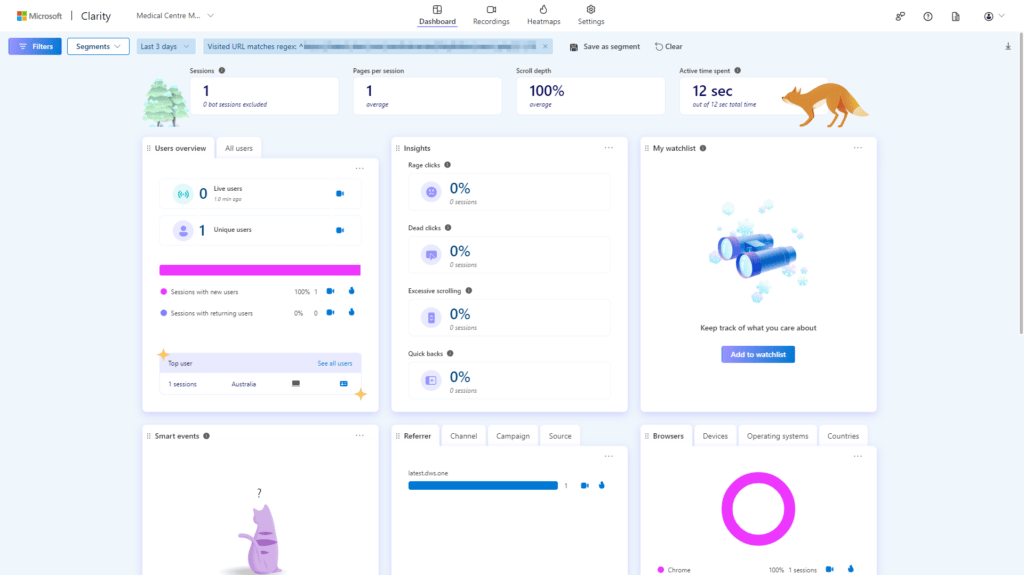Remove the Visited URL regex filter

click(545, 46)
